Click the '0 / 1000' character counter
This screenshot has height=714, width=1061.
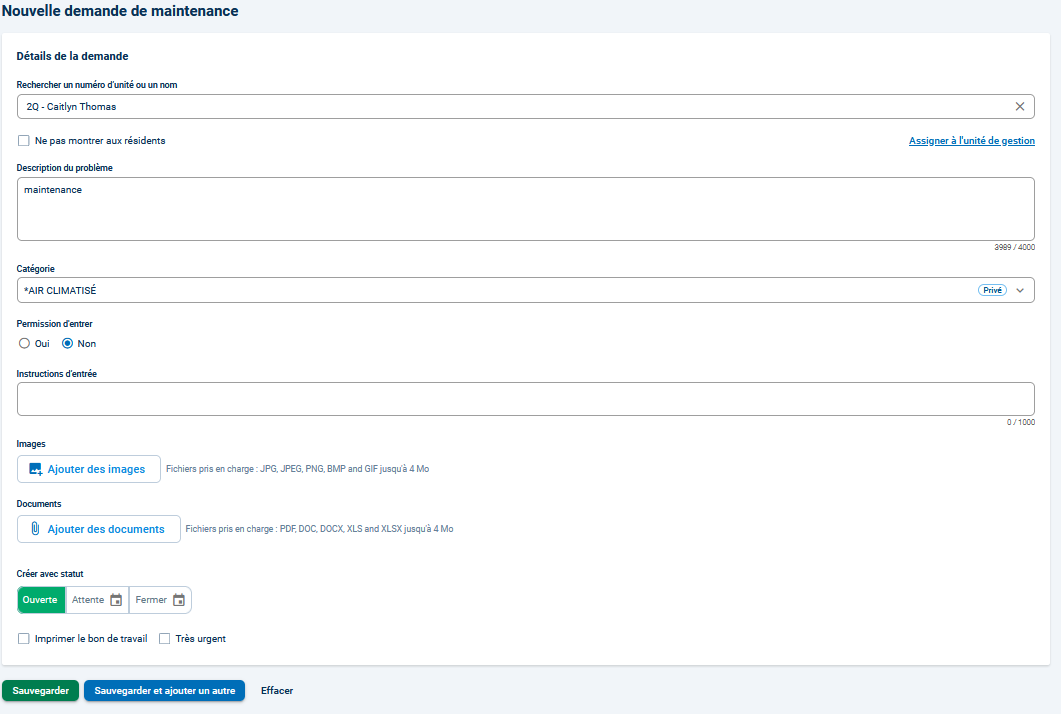[x=1020, y=422]
